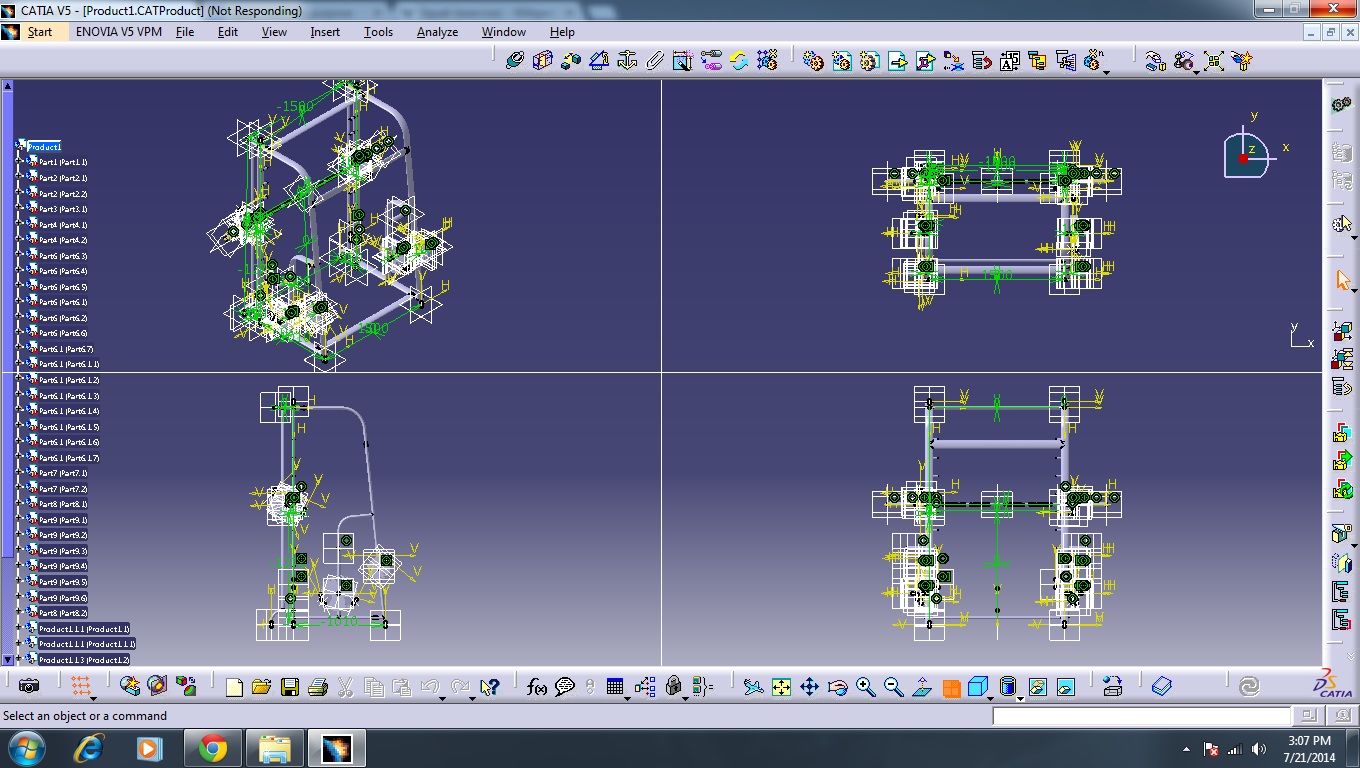Select the Coincidence Constraint tool
The image size is (1360, 768).
[514, 61]
